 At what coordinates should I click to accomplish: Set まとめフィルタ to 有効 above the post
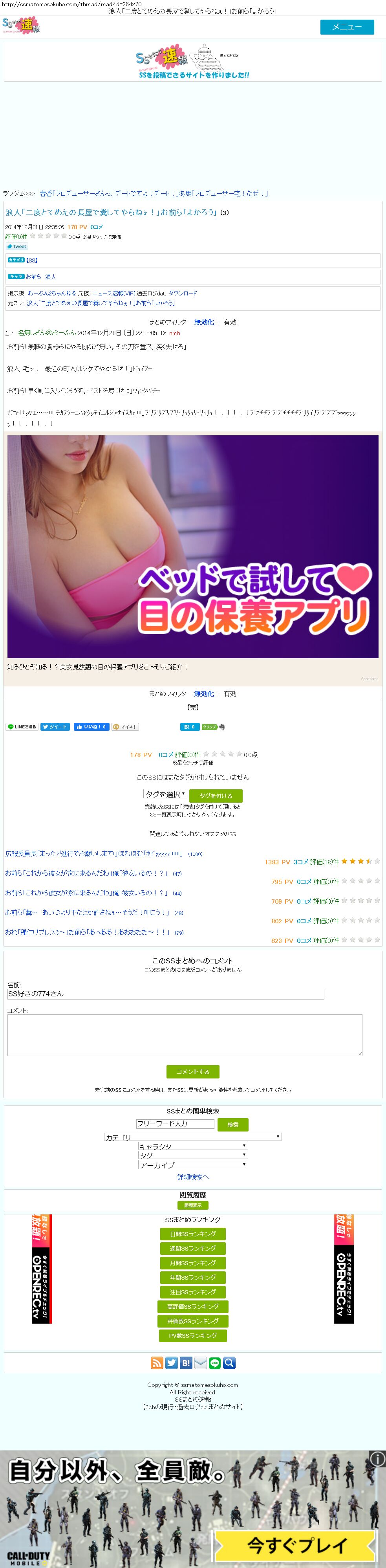tap(230, 322)
